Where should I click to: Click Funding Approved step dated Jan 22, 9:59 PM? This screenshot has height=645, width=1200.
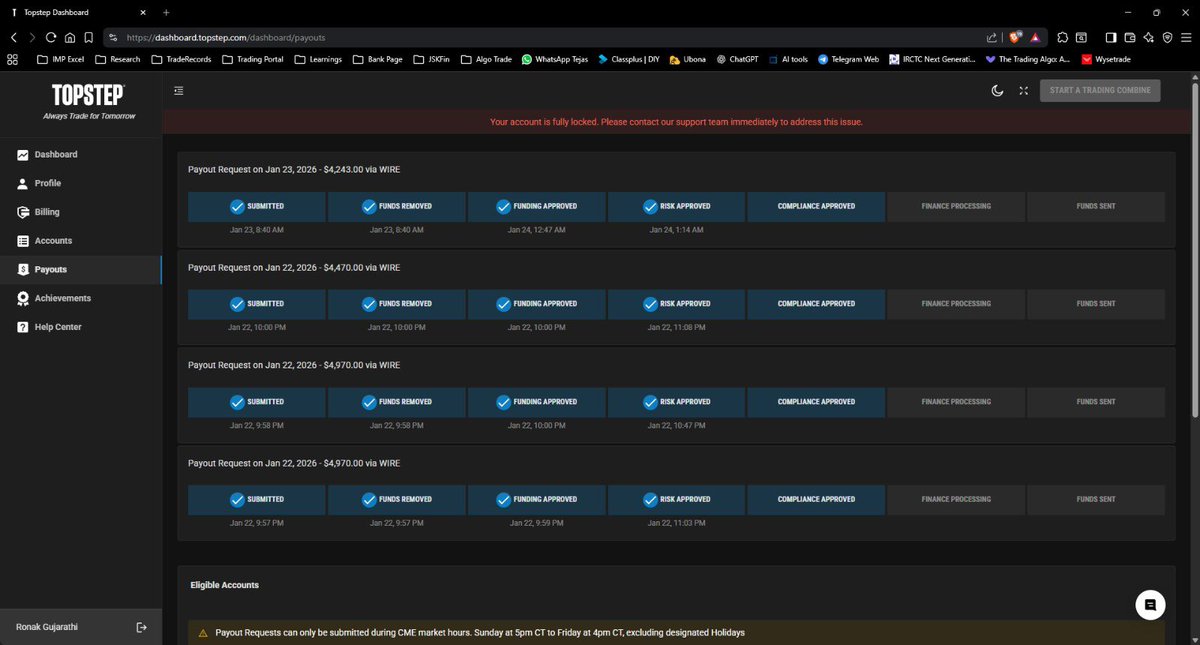[x=537, y=500]
